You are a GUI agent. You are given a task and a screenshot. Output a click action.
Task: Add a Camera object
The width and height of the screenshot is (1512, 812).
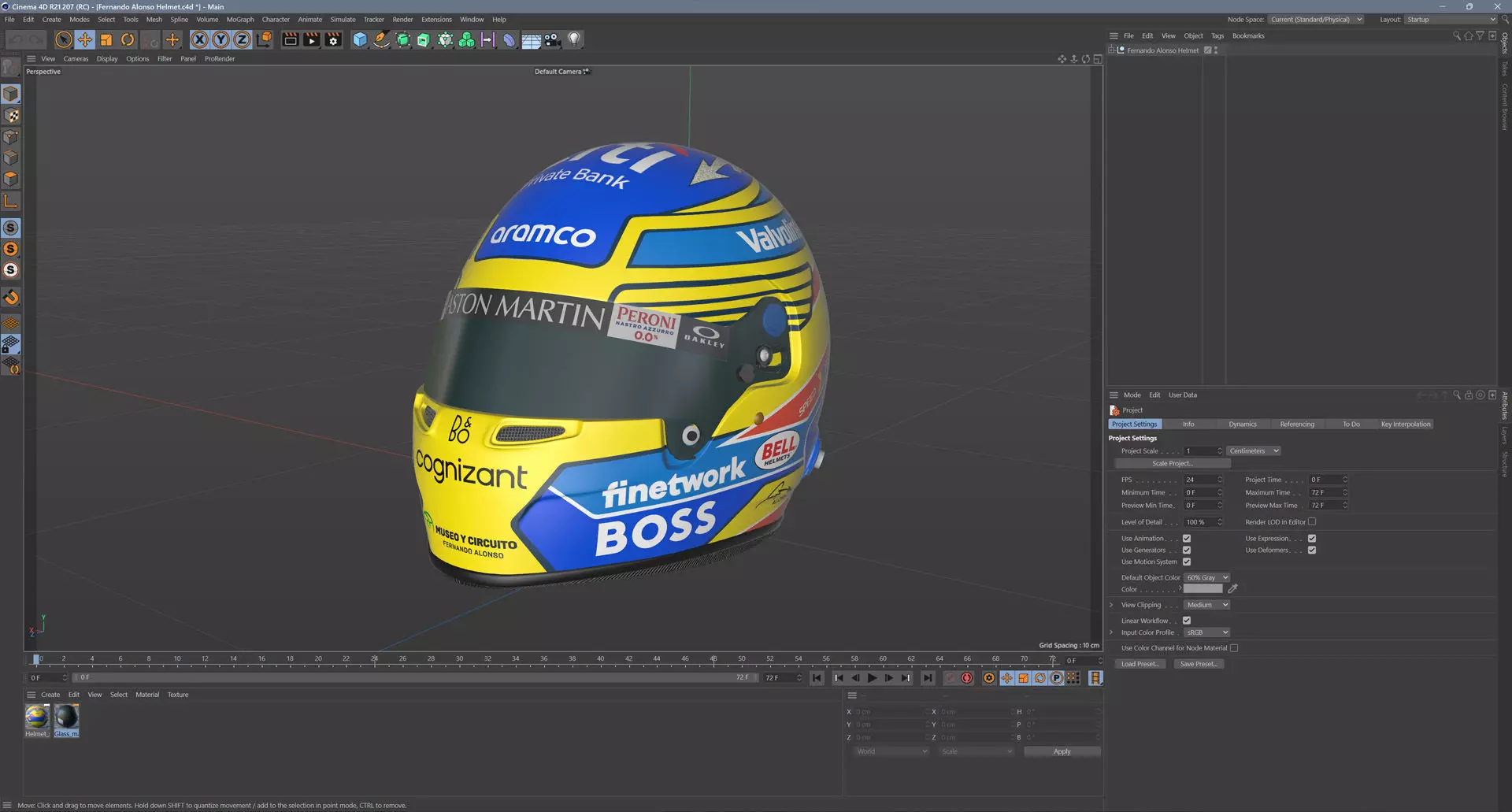[x=552, y=39]
